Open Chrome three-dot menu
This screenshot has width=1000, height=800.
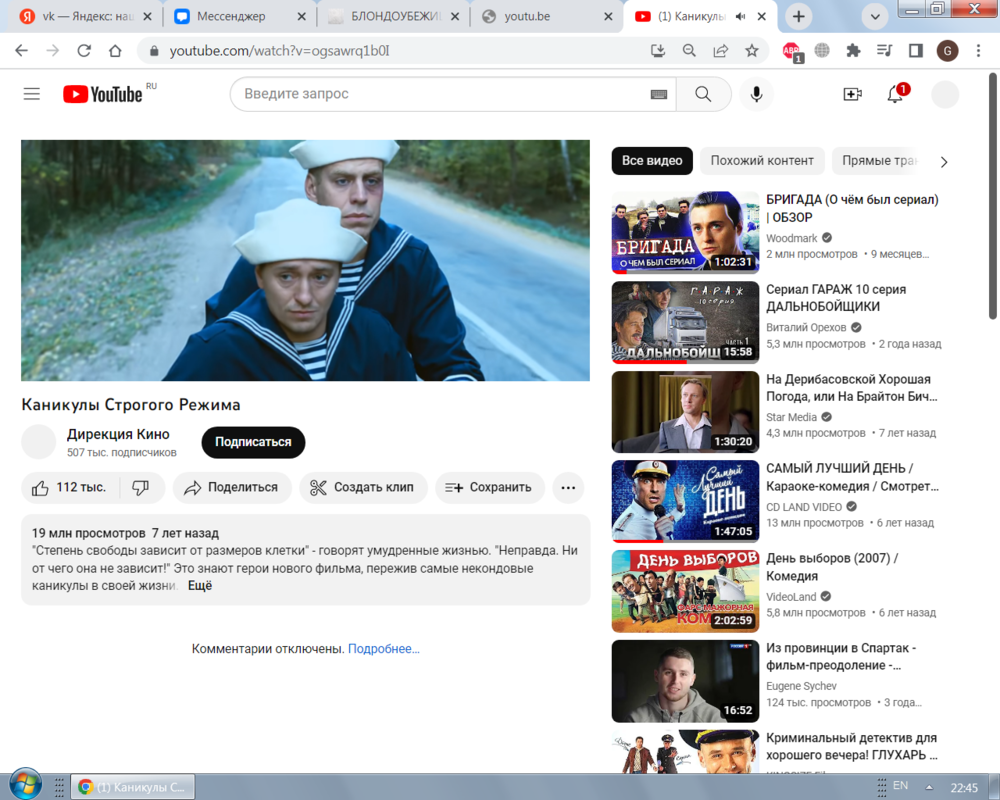tap(978, 51)
